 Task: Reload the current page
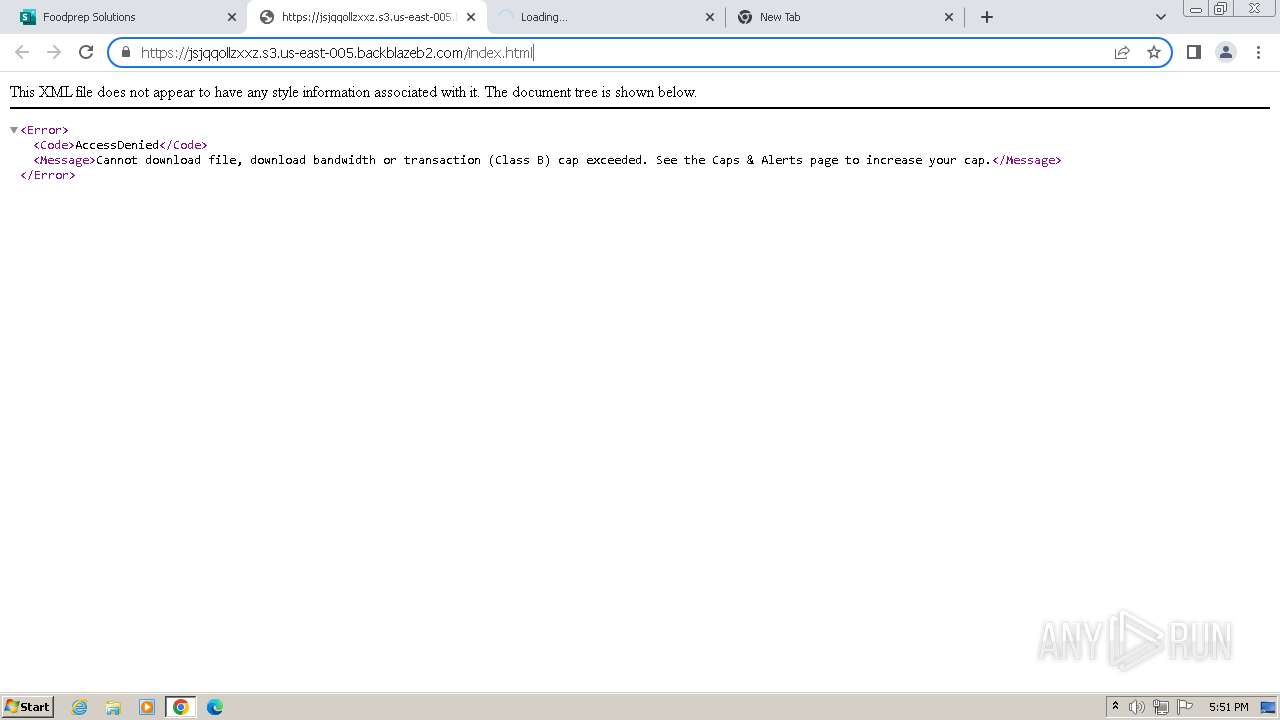(86, 52)
